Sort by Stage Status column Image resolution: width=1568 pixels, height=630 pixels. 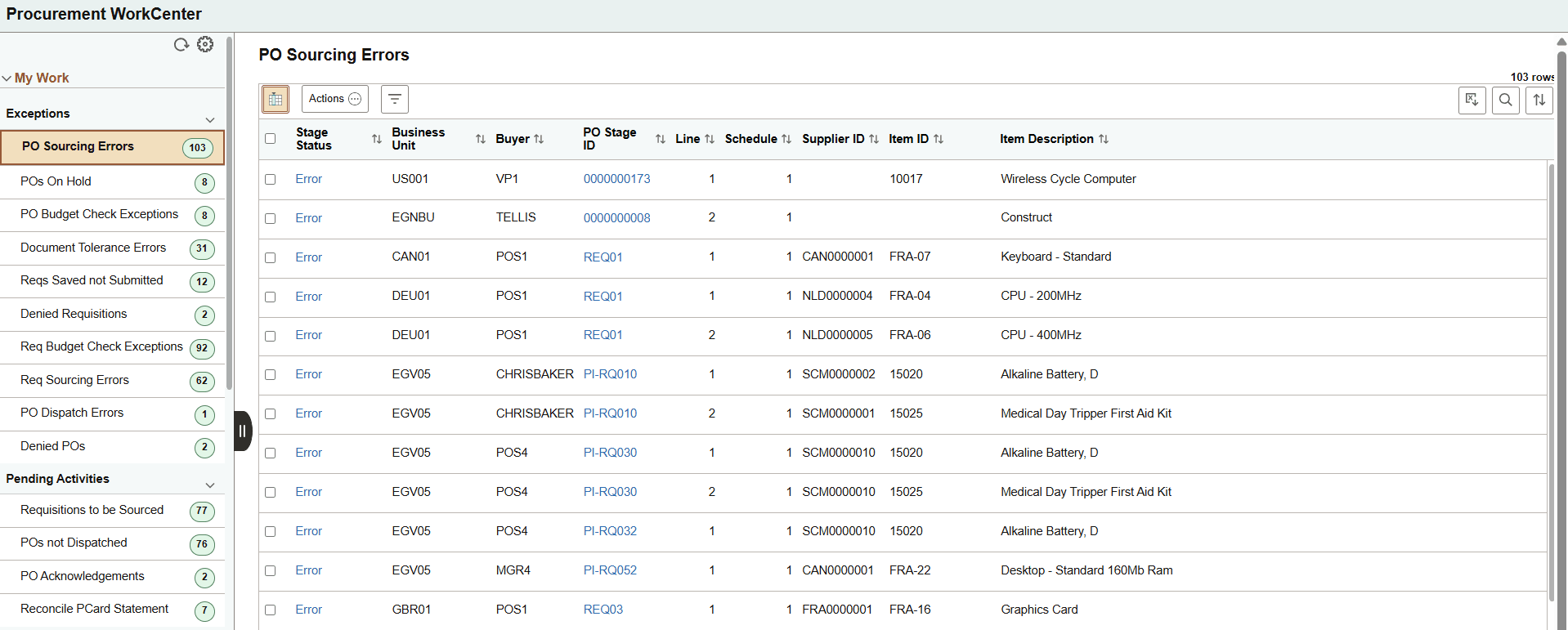[377, 139]
